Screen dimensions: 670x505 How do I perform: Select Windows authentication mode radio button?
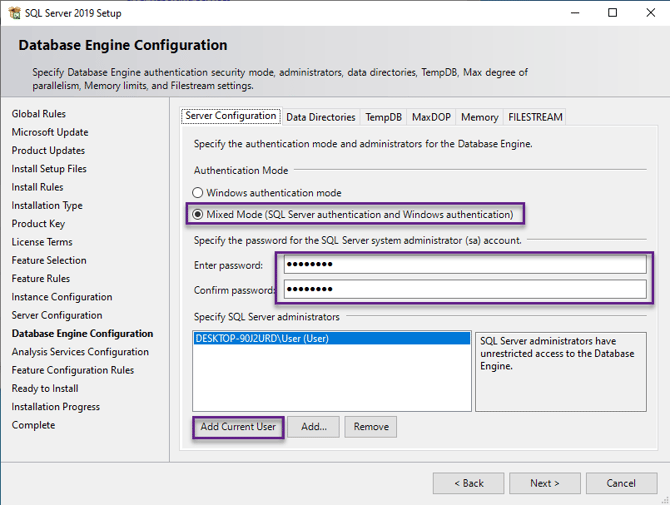pyautogui.click(x=198, y=193)
